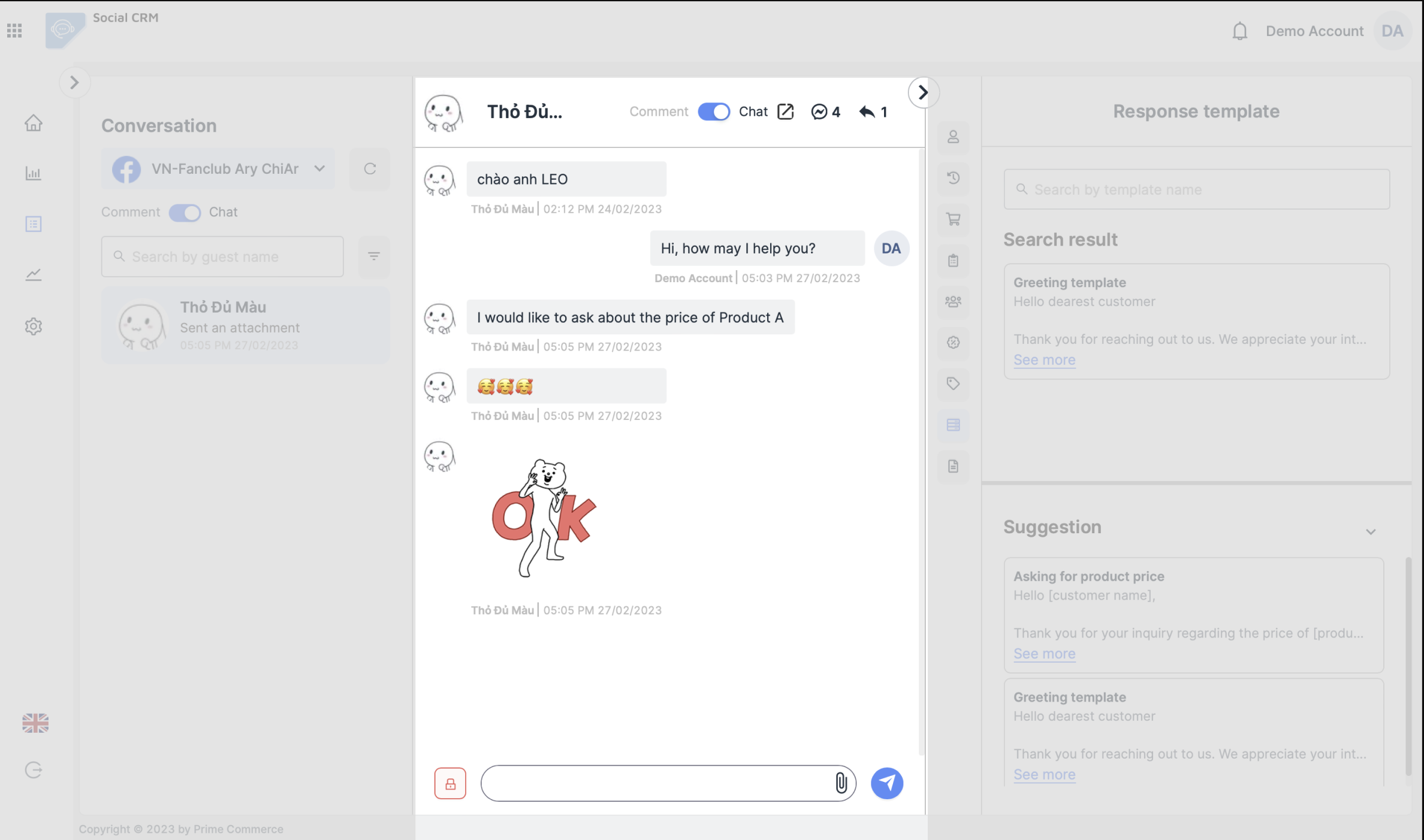Click the refresh conversations icon
1424x840 pixels.
pos(370,169)
